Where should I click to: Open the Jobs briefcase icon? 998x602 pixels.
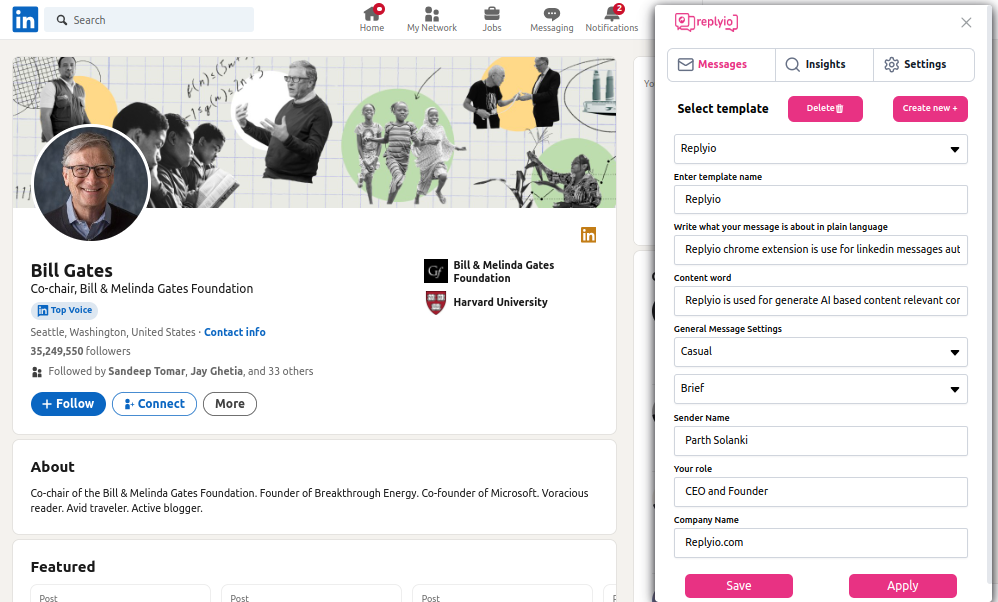tap(492, 14)
